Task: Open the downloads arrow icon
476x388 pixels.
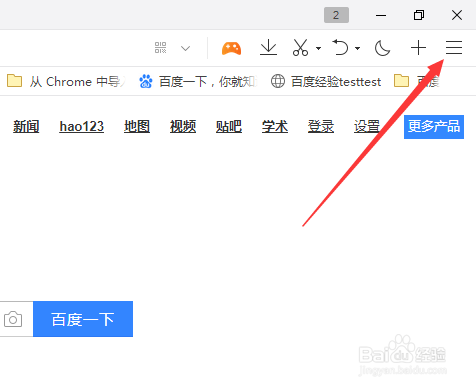Action: (x=268, y=47)
